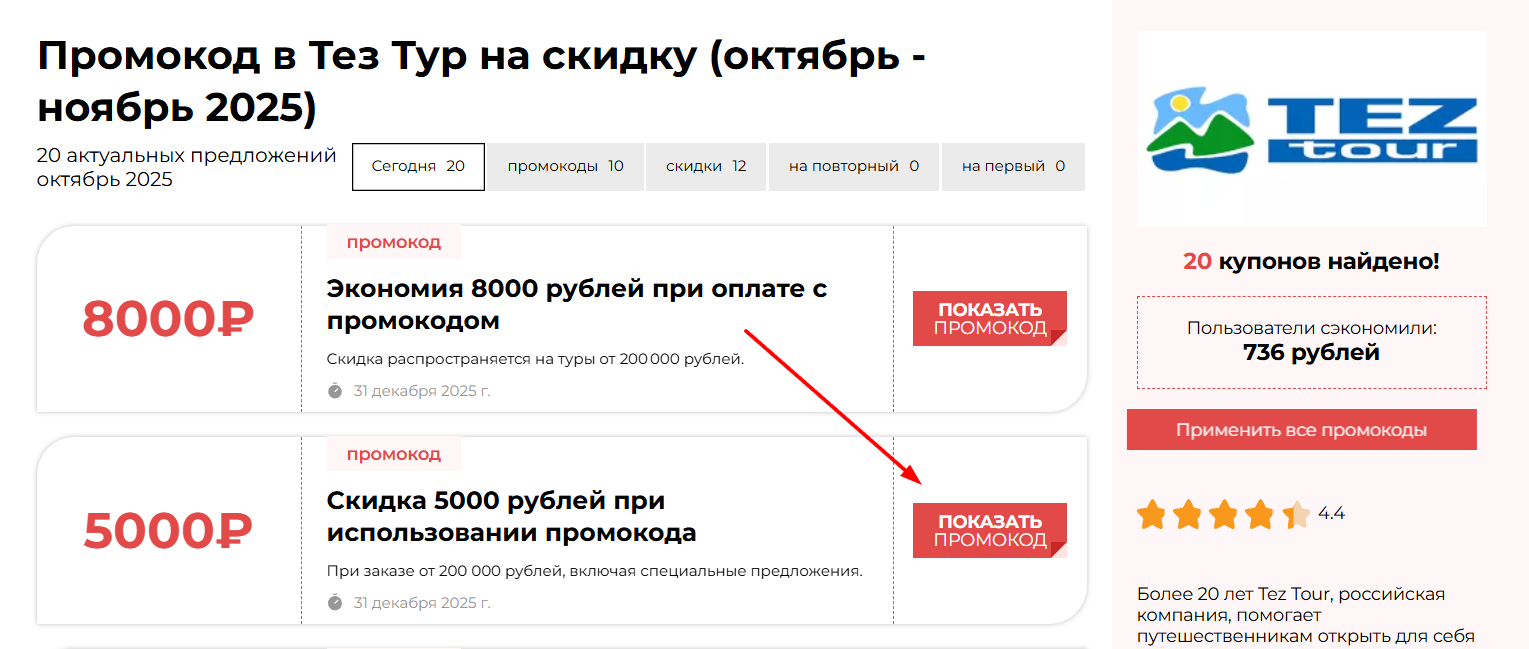The image size is (1529, 649).
Task: Open the "скидки 12" tab
Action: 706,166
